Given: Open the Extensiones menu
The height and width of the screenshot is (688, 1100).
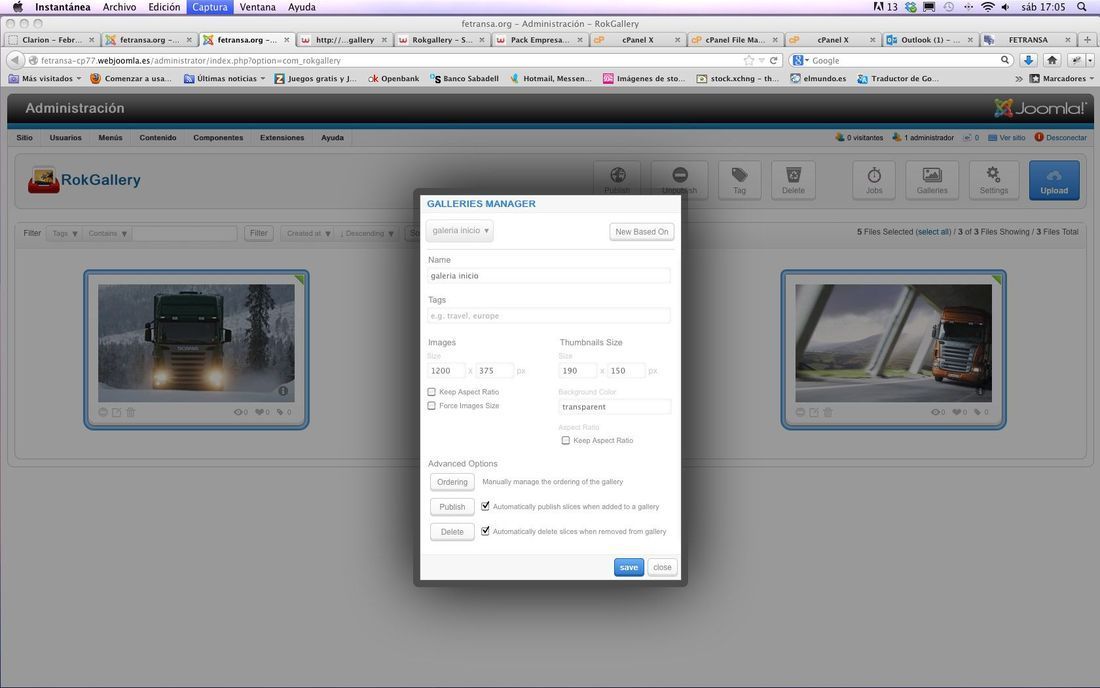Looking at the screenshot, I should point(282,137).
